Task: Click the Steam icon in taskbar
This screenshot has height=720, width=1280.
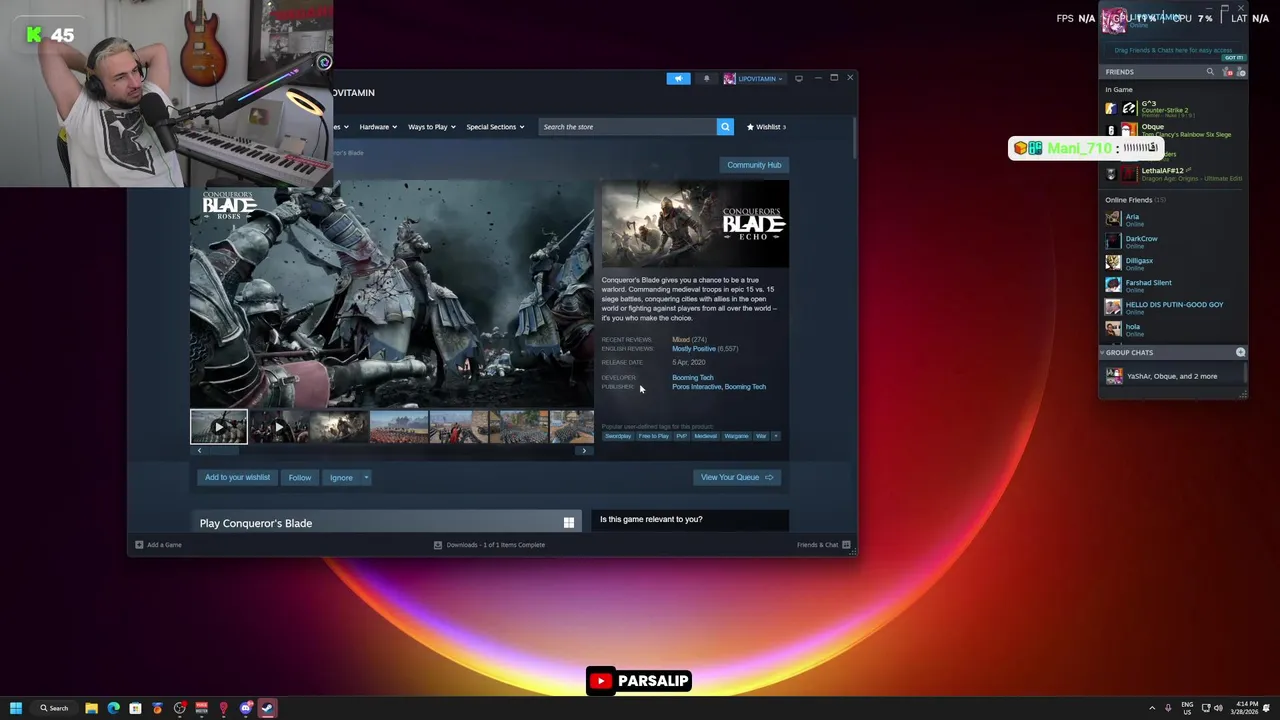Action: point(267,708)
